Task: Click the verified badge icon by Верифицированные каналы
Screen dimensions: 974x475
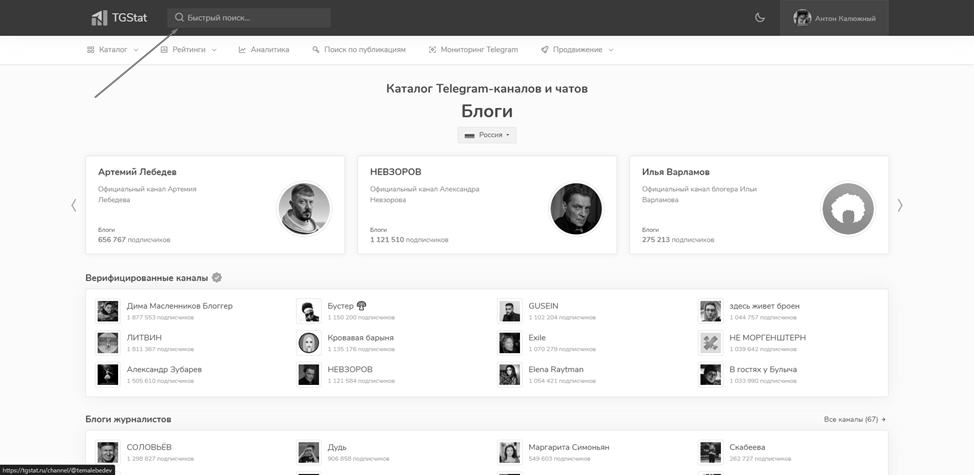Action: [216, 278]
